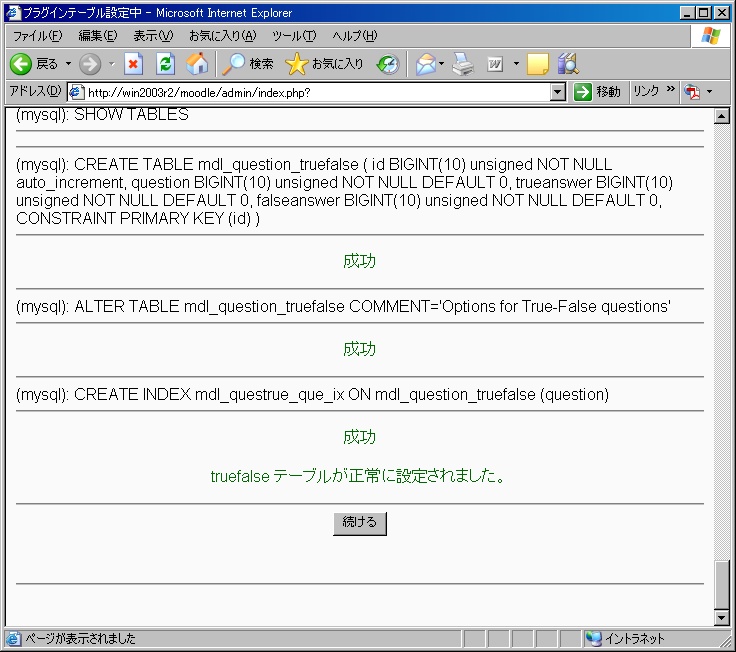Open the Forward history dropdown arrow
736x652 pixels.
tap(112, 63)
